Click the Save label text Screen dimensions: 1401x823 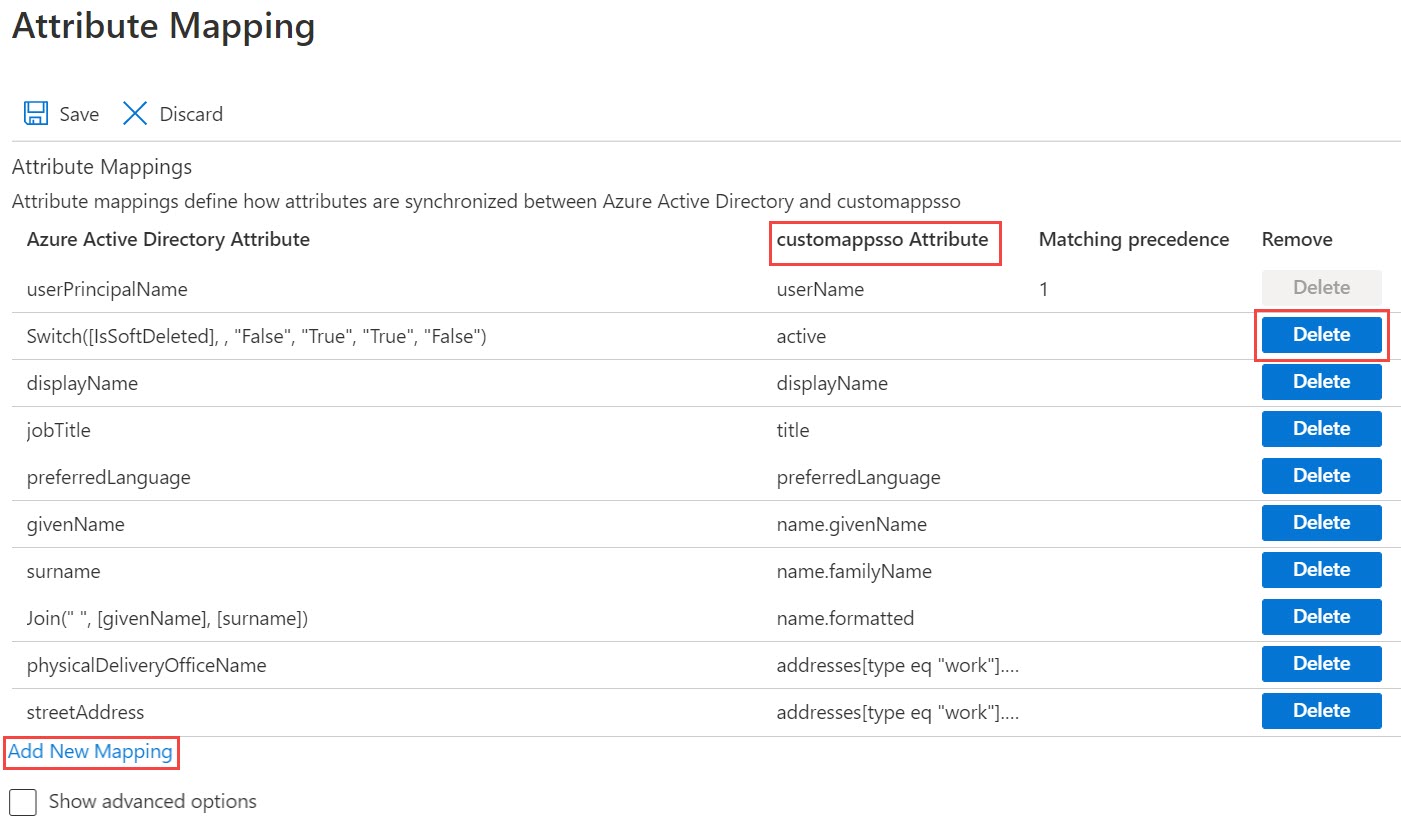79,114
